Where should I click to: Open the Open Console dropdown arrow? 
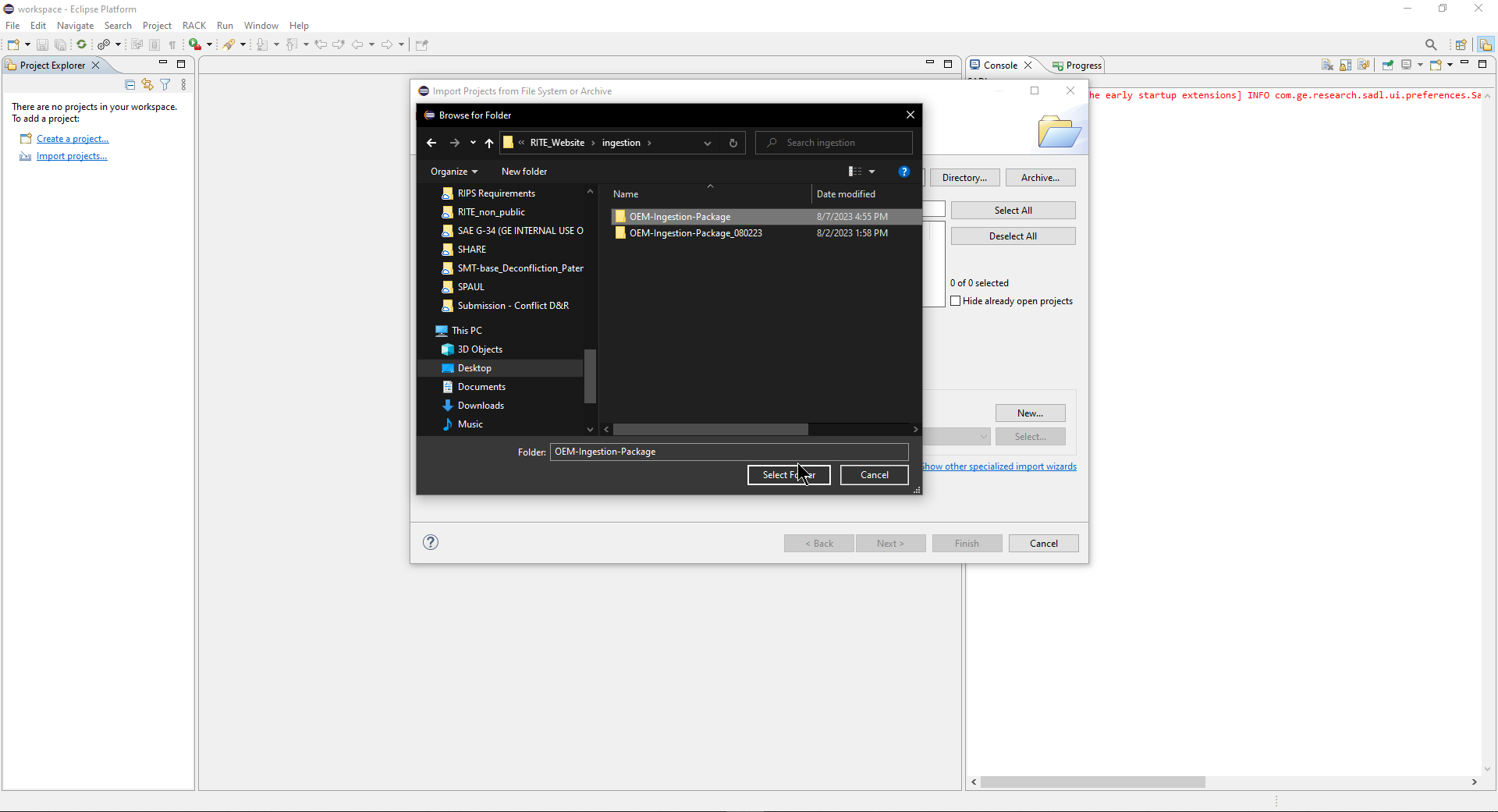1450,65
